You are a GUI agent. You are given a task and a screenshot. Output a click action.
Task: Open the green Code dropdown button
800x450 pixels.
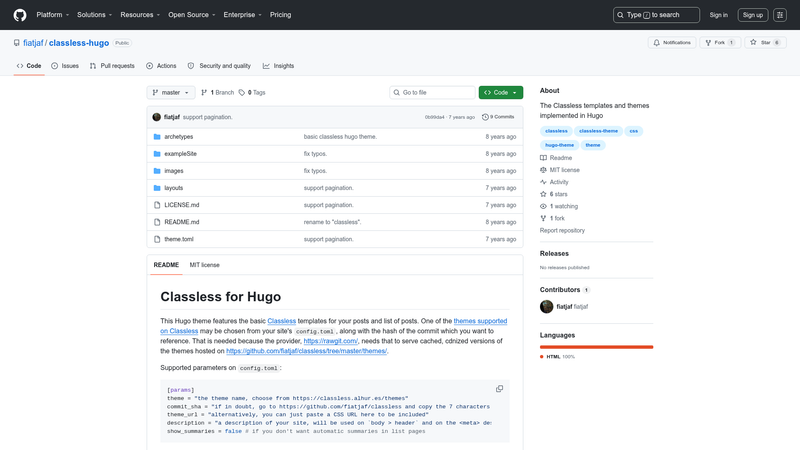coord(501,92)
